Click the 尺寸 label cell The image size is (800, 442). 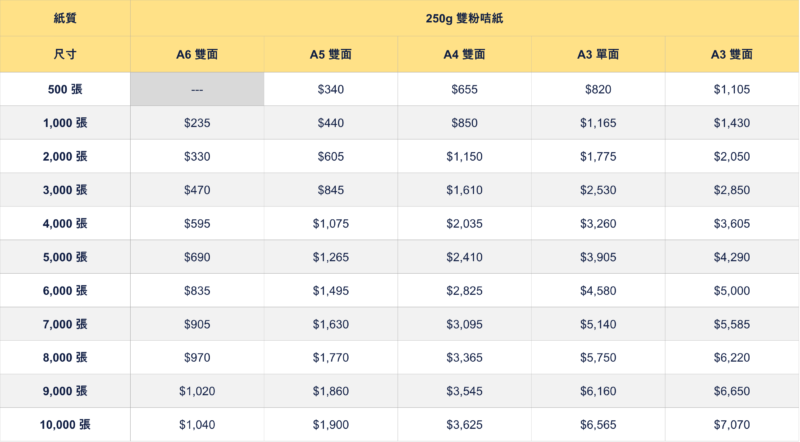click(x=65, y=54)
